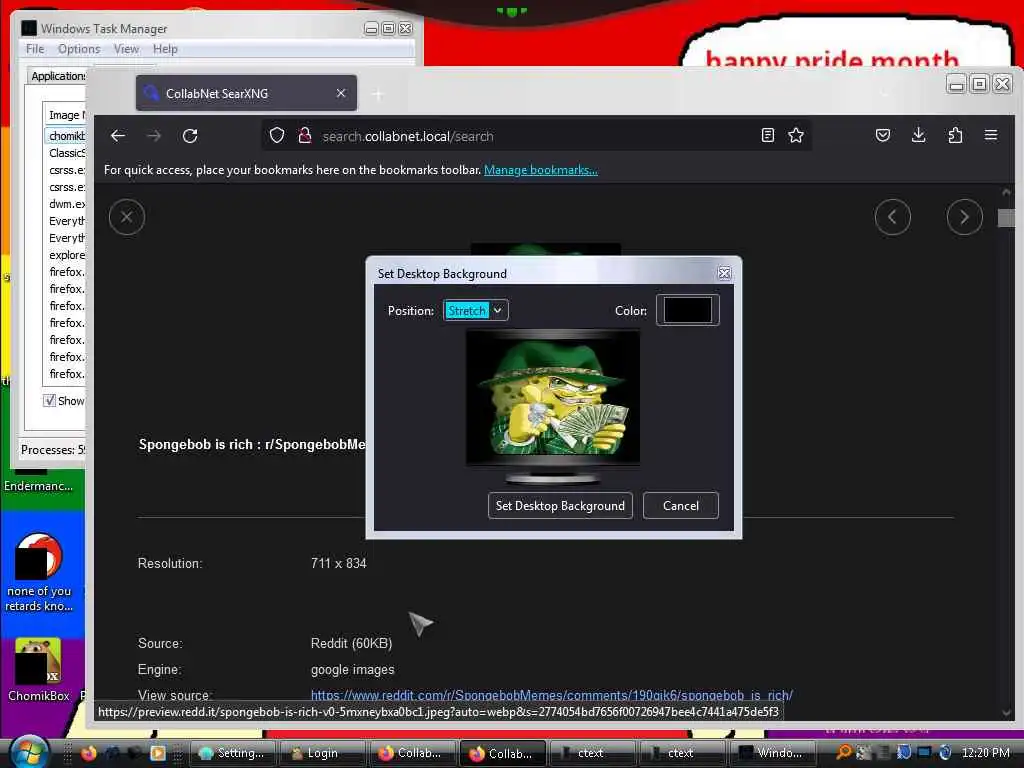The width and height of the screenshot is (1024, 768).
Task: Launch Firefox from quick launch bar
Action: pyautogui.click(x=89, y=753)
